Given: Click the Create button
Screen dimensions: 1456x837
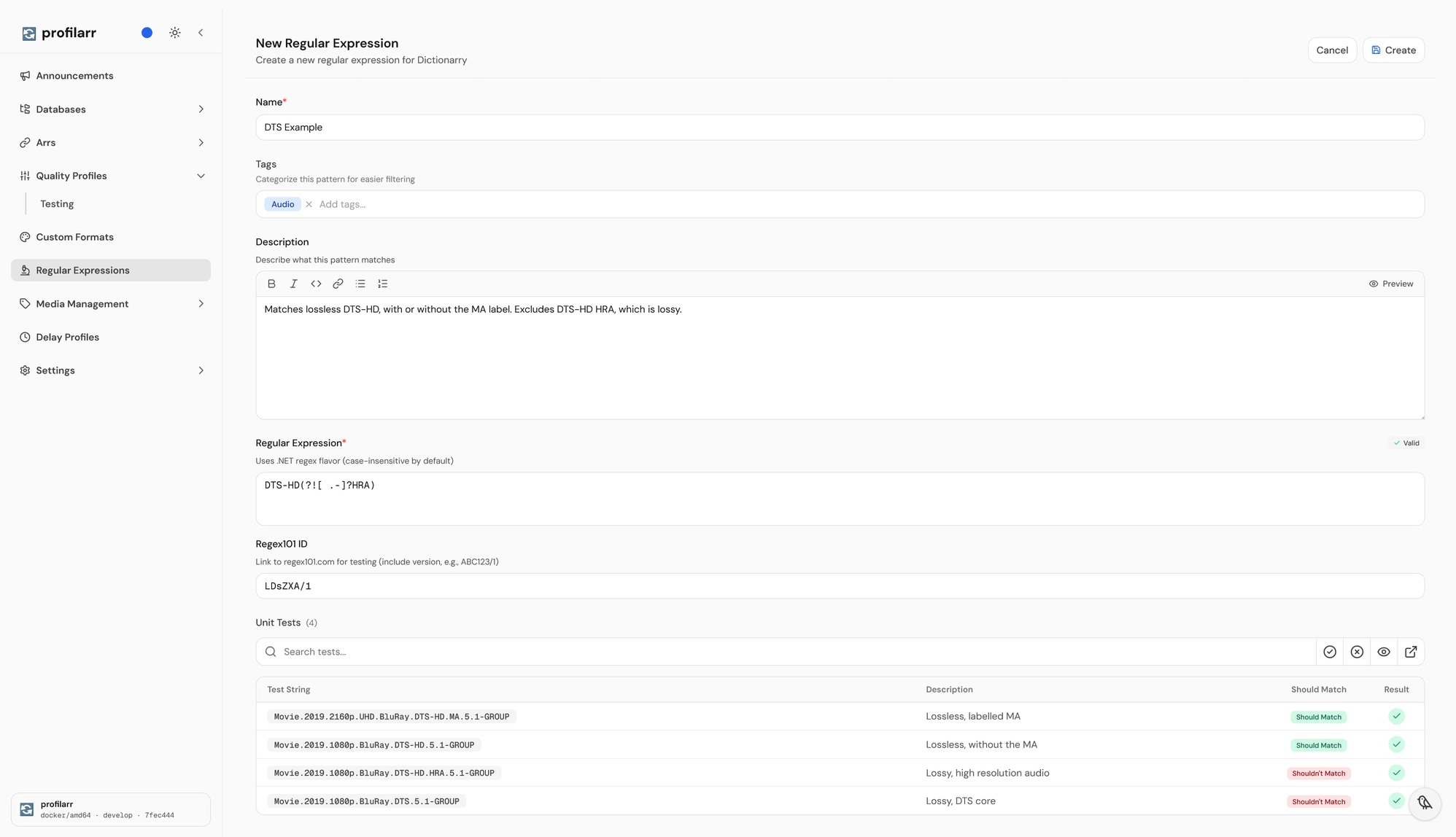Looking at the screenshot, I should point(1393,50).
